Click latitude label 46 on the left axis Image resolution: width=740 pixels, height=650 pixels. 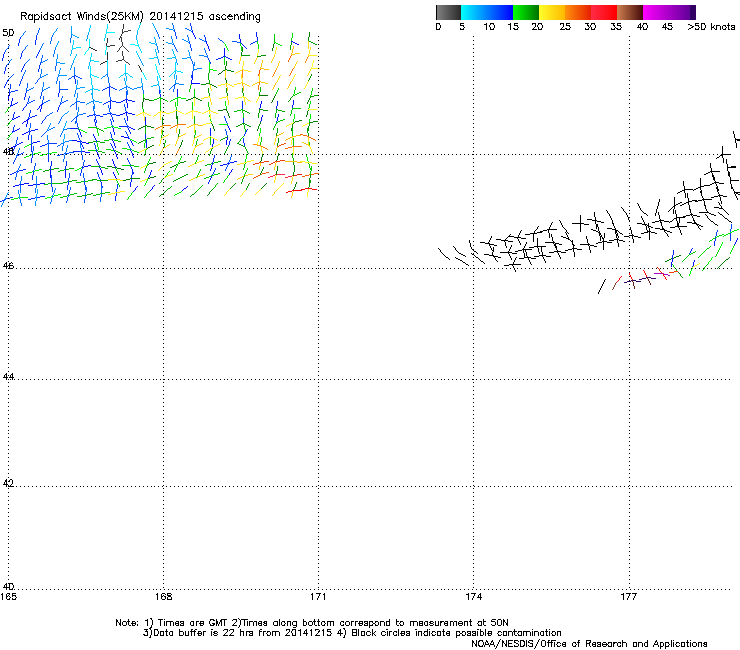8,266
